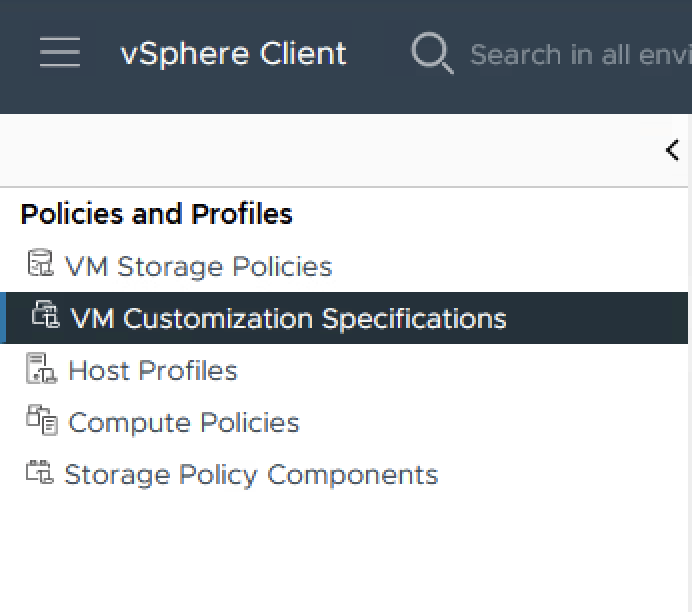This screenshot has height=612, width=692.
Task: Focus the Search in all environments field
Action: click(x=580, y=54)
